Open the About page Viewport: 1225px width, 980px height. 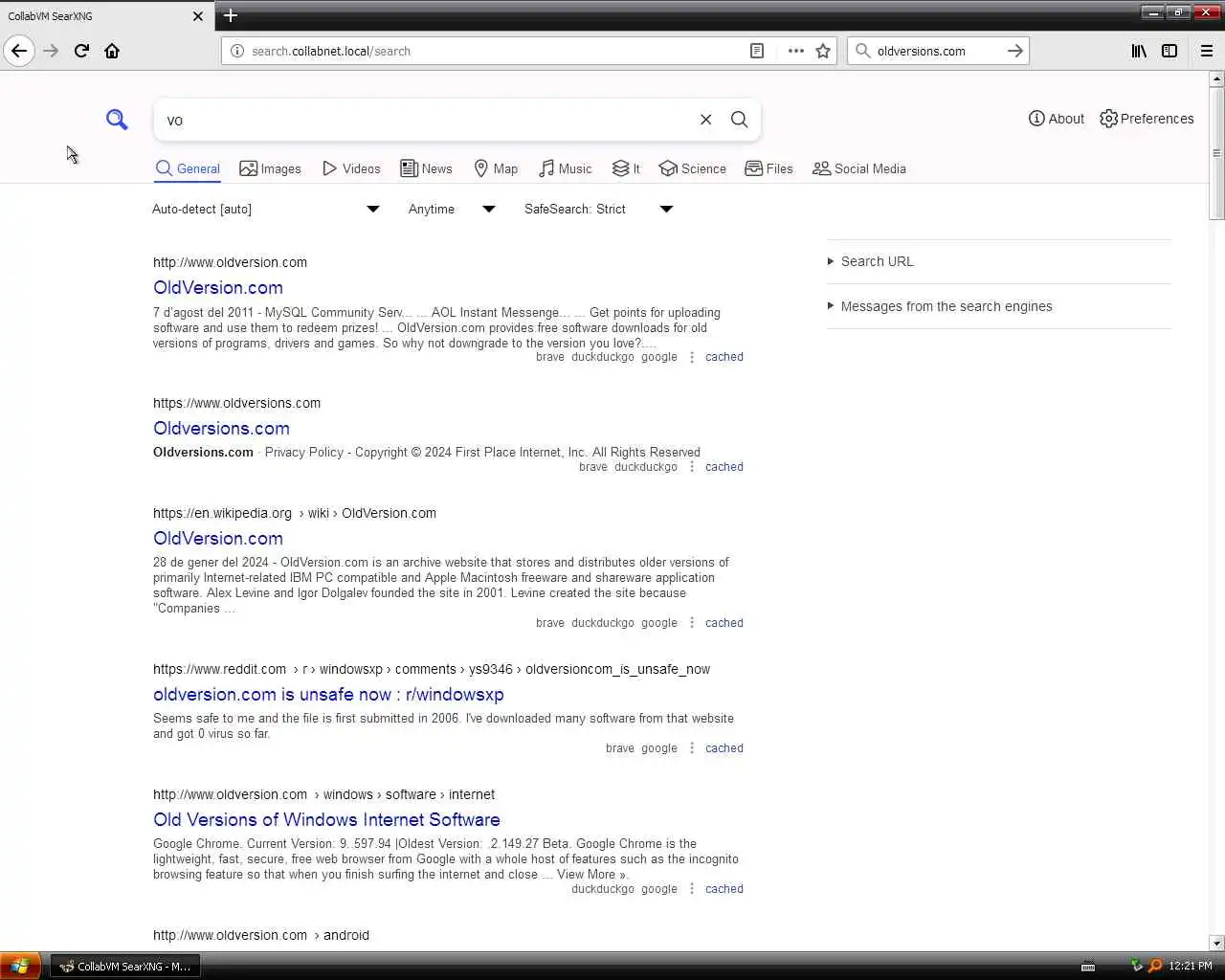coord(1057,119)
